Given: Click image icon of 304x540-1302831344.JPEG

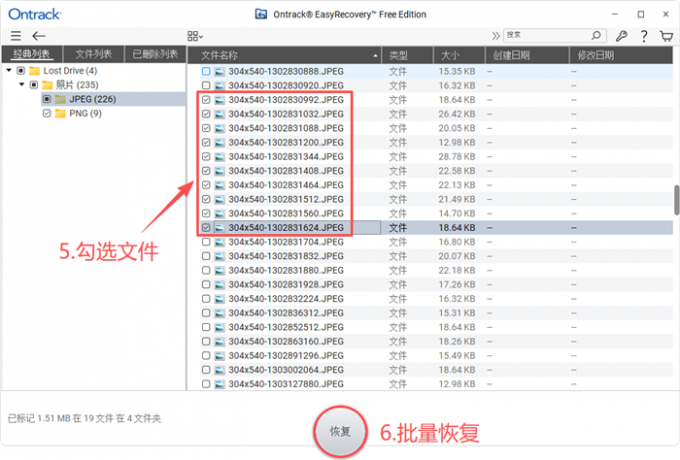Looking at the screenshot, I should (220, 157).
